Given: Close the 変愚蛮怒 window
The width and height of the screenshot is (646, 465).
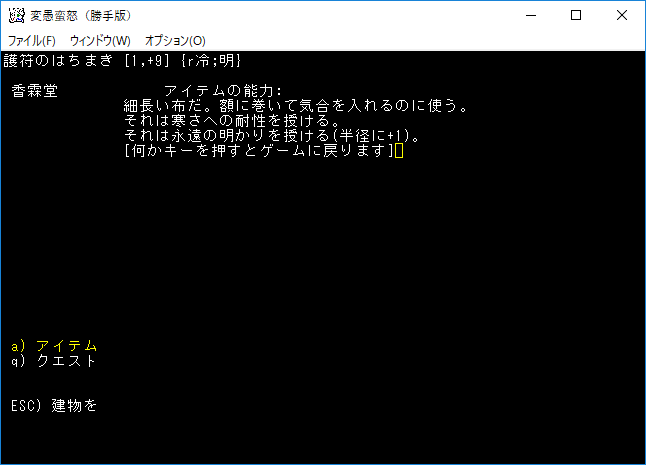Looking at the screenshot, I should (x=622, y=16).
